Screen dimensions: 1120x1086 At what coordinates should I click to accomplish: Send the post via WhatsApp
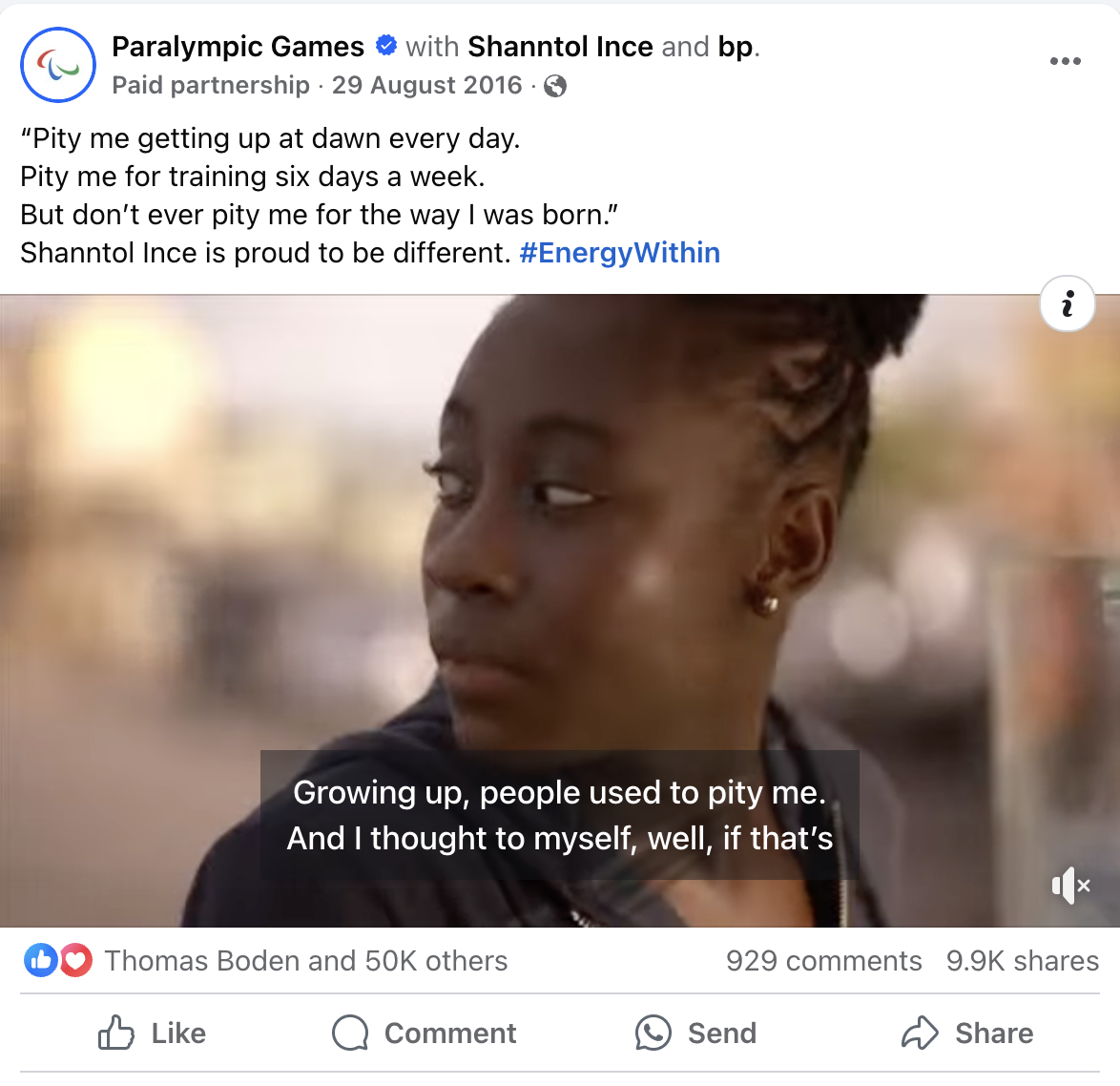[695, 1034]
